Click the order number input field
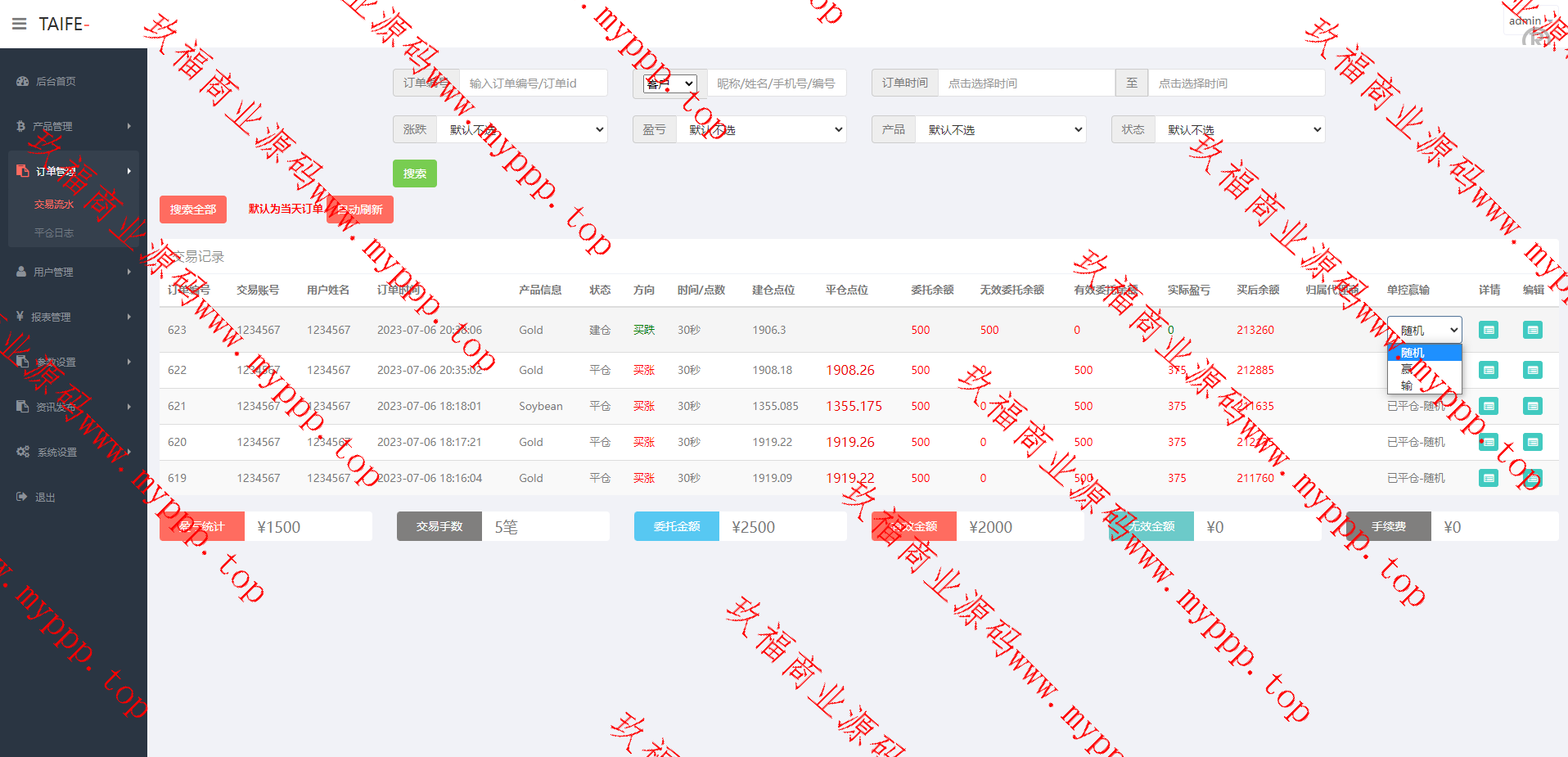 pyautogui.click(x=533, y=83)
